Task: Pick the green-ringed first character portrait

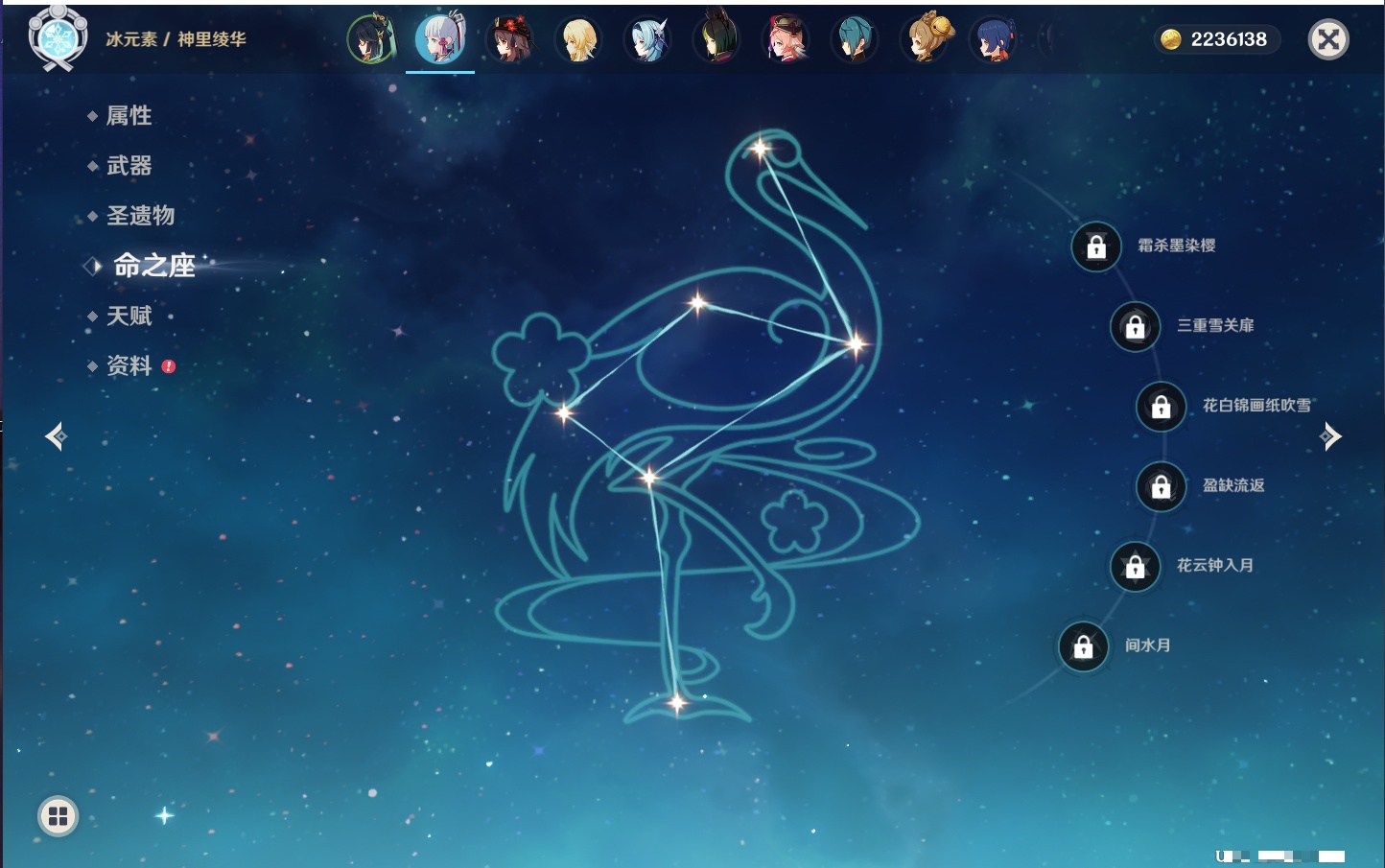Action: point(371,39)
